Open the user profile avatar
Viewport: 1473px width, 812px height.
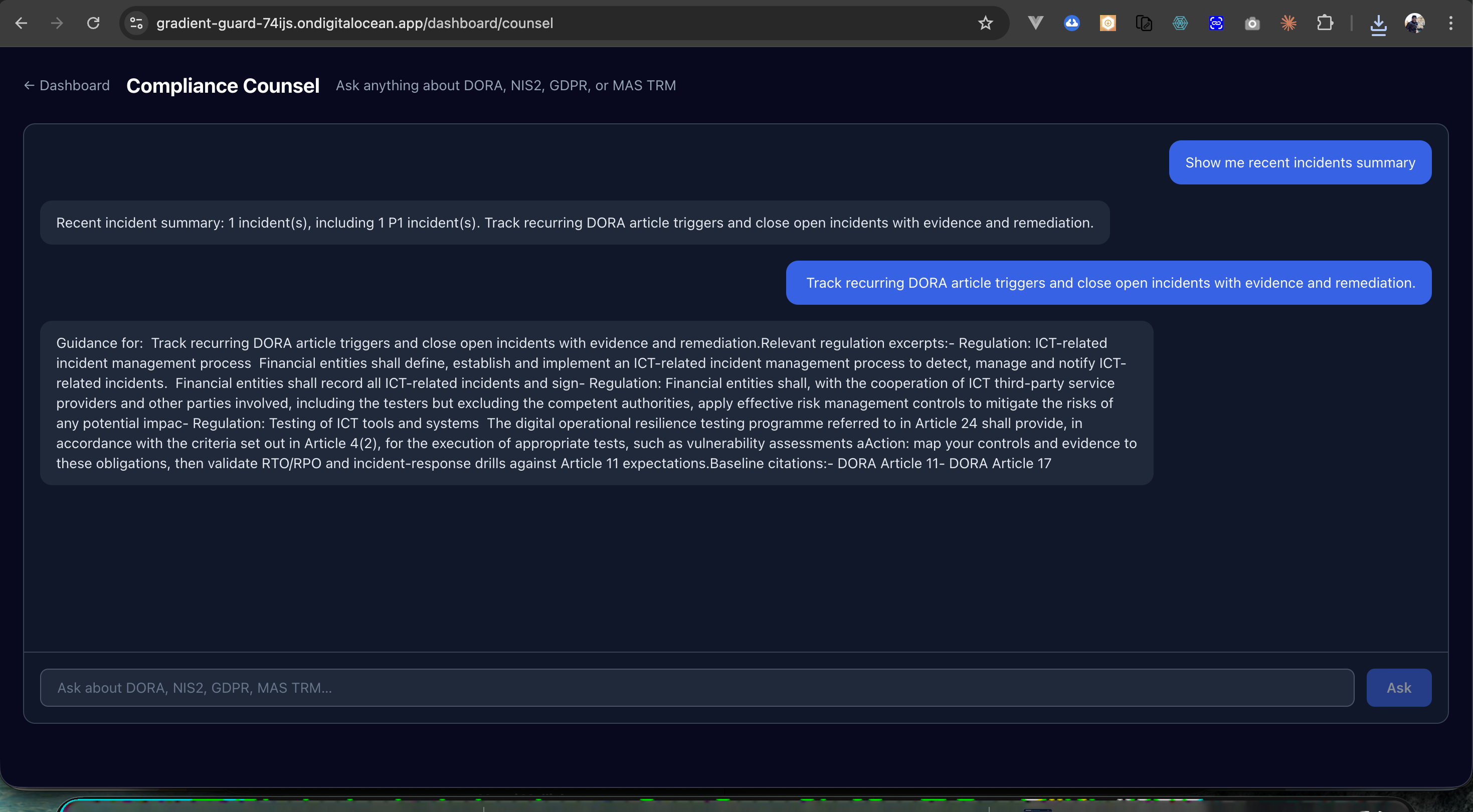pos(1415,23)
